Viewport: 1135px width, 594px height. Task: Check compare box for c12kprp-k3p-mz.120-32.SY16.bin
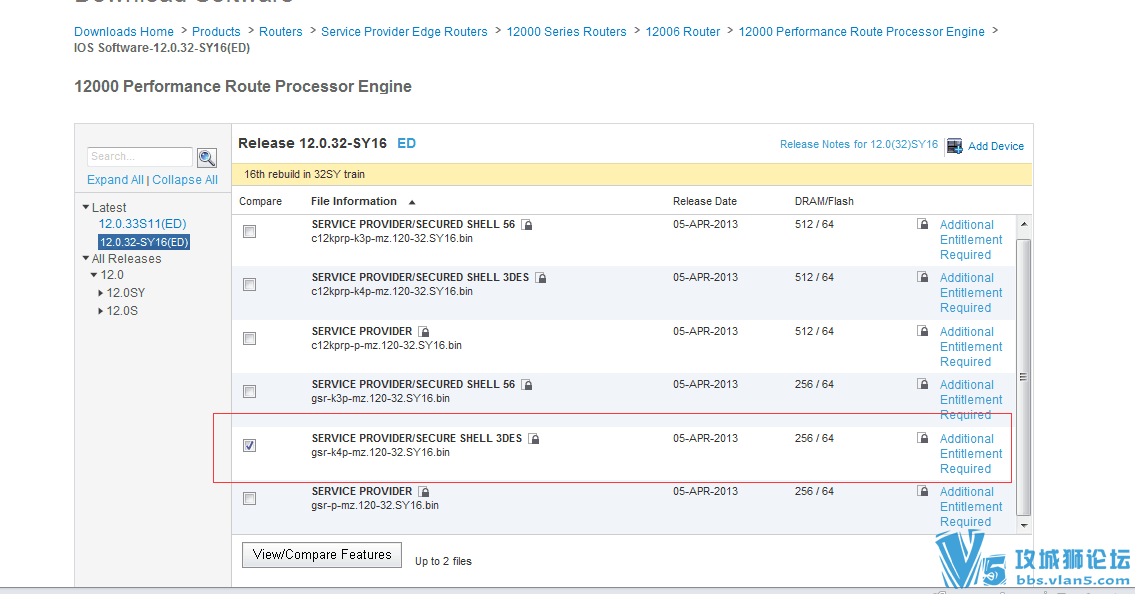pos(250,232)
